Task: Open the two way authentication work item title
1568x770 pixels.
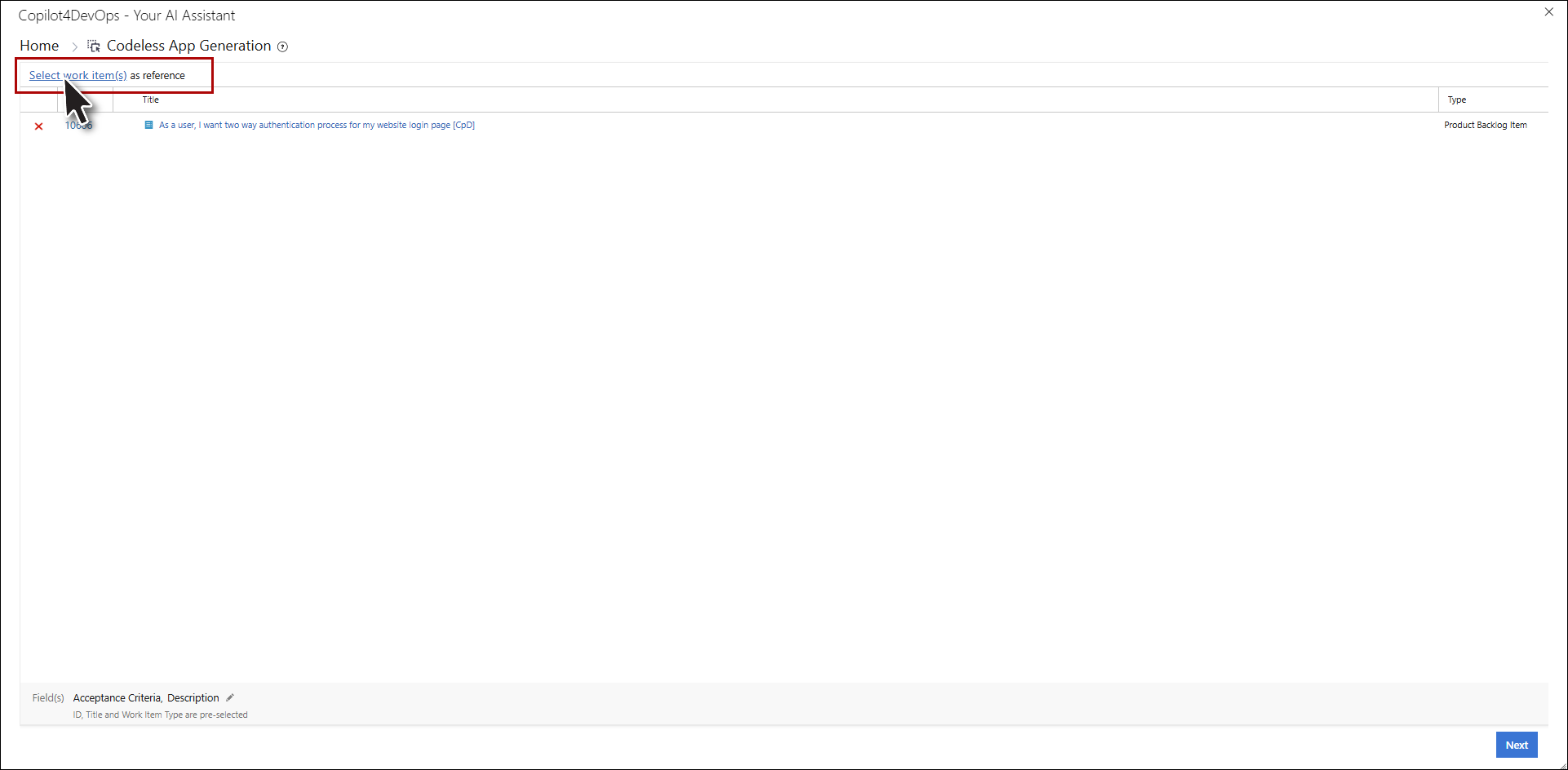Action: point(317,125)
